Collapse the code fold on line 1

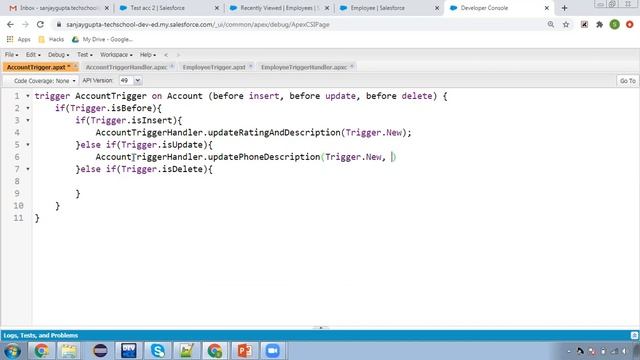[x=28, y=96]
